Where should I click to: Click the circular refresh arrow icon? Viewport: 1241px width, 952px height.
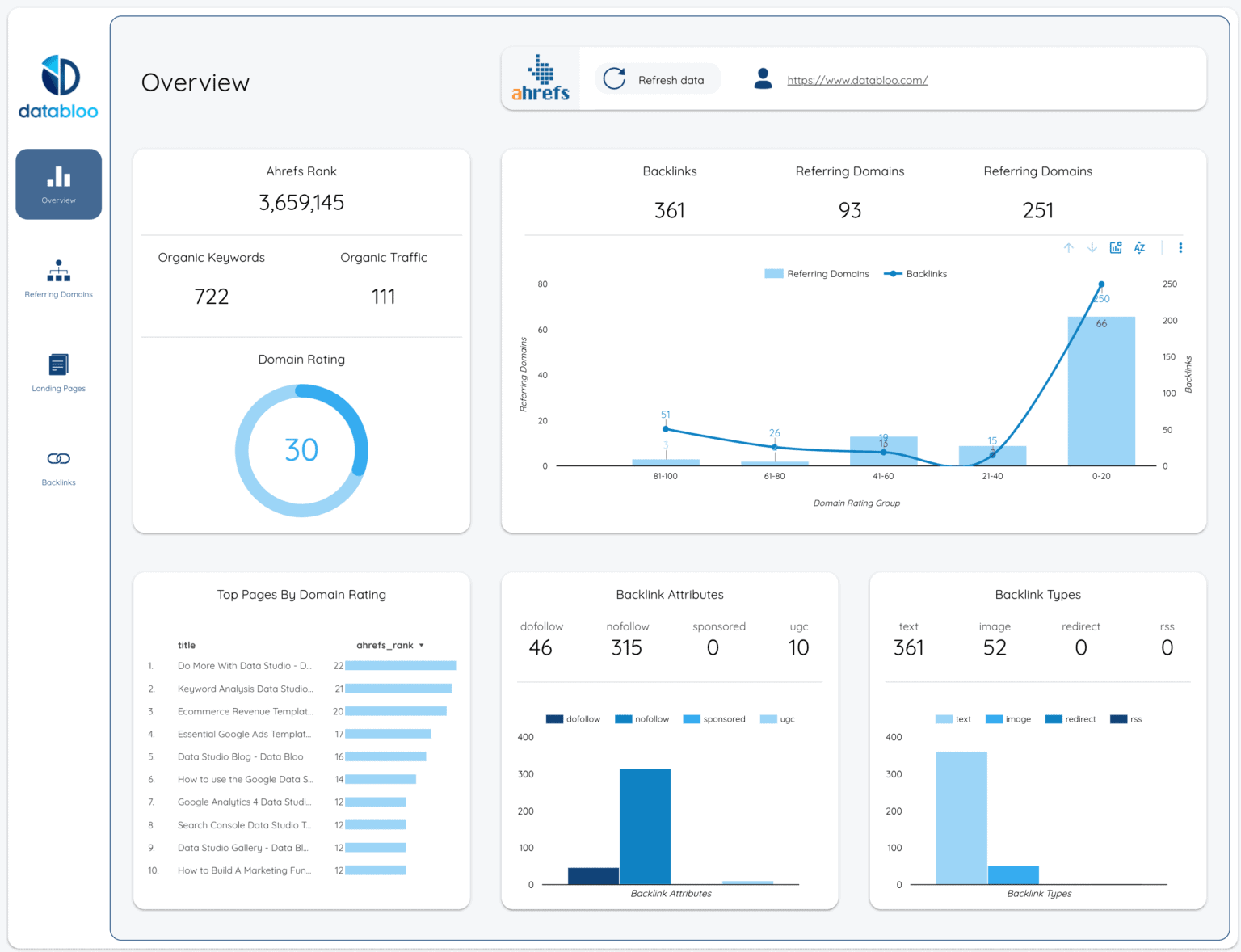(614, 78)
